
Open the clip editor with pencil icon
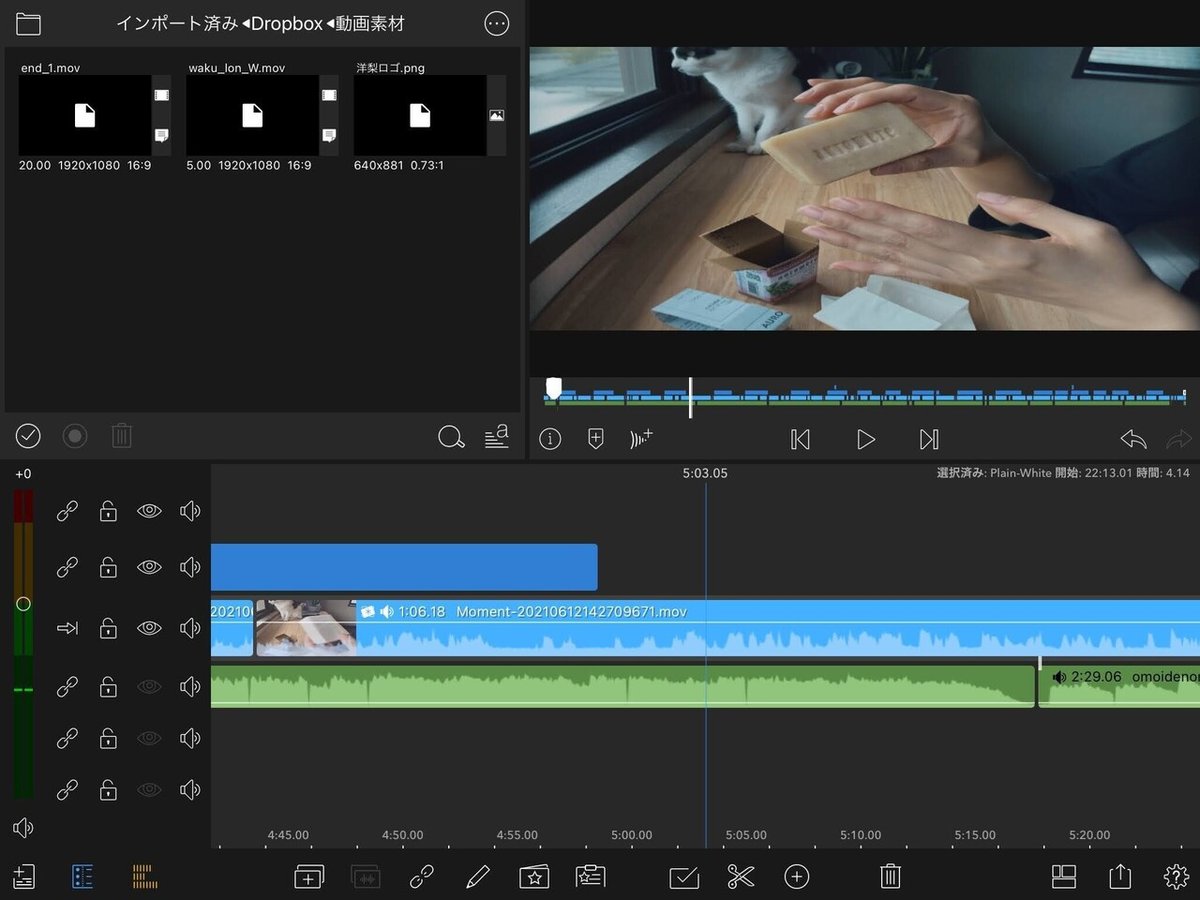(478, 877)
